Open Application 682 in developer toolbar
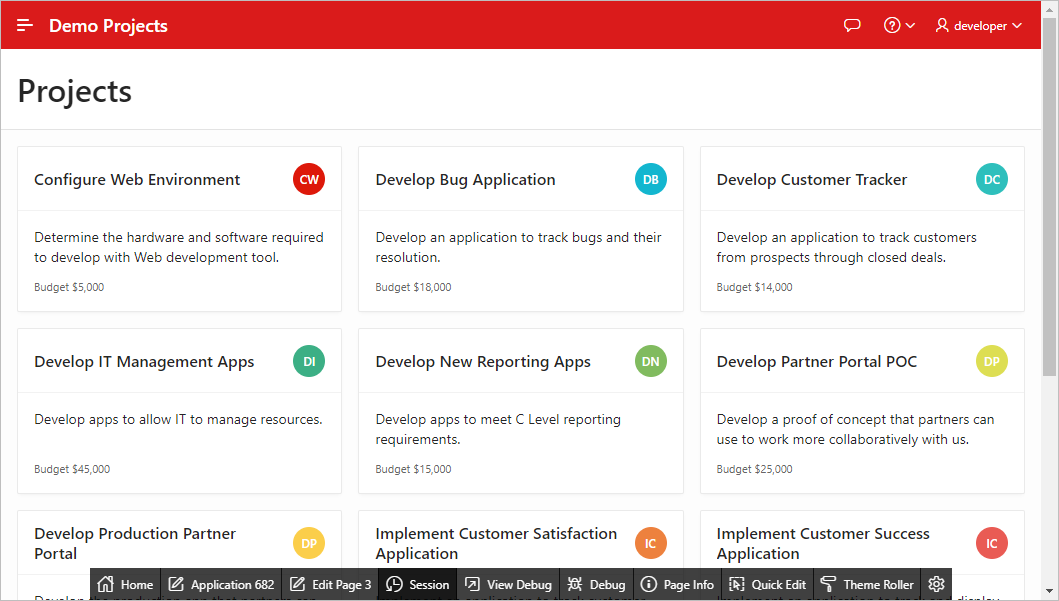The height and width of the screenshot is (601, 1059). (x=221, y=584)
